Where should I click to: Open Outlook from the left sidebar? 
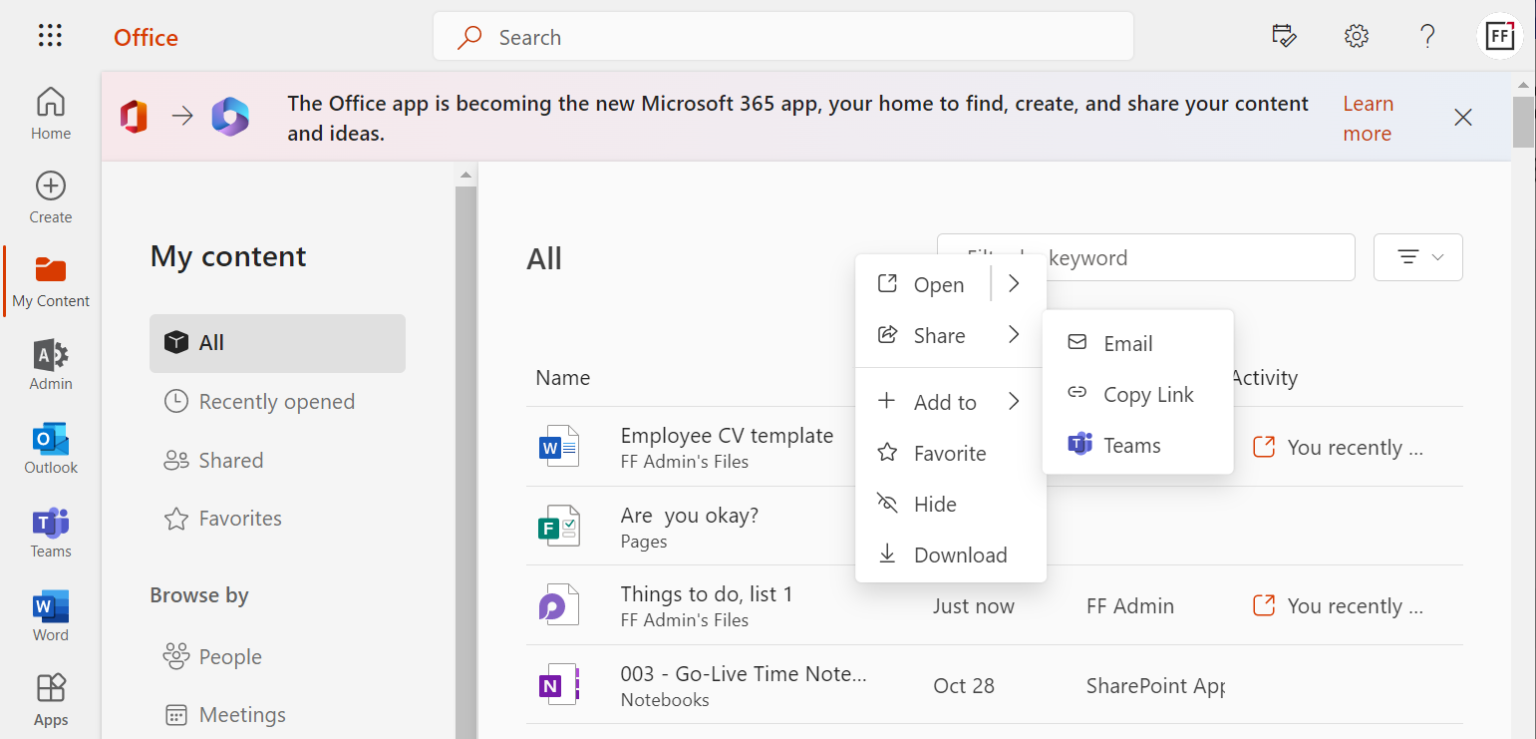pyautogui.click(x=51, y=448)
